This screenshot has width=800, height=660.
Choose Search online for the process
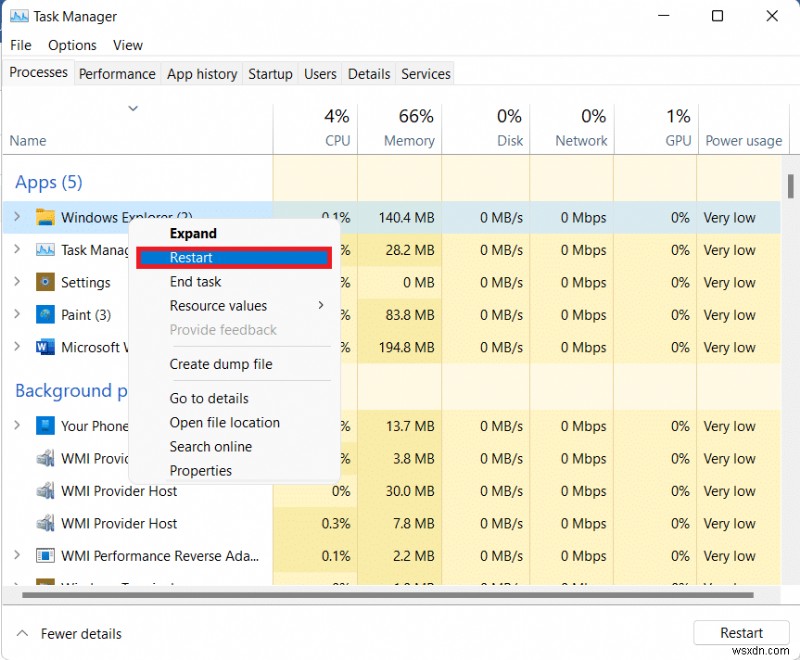[210, 447]
